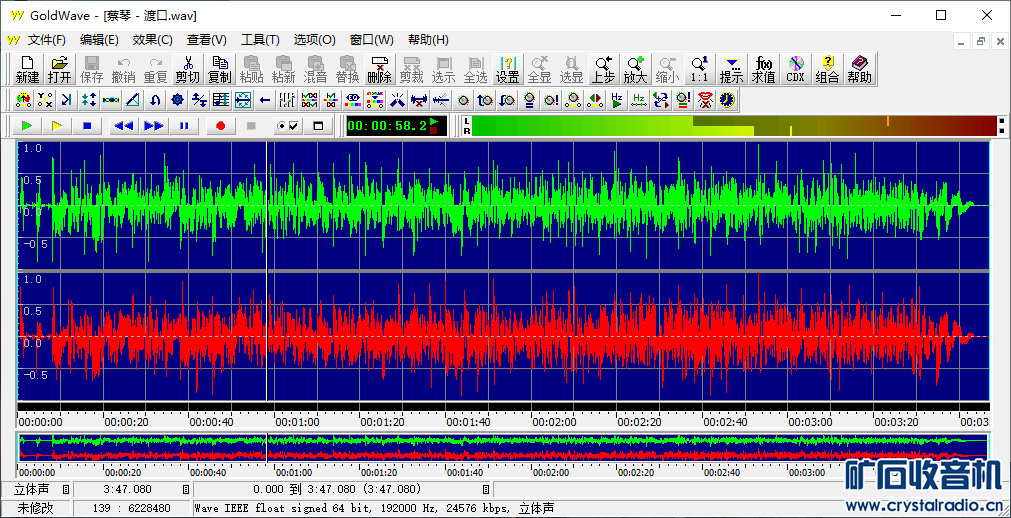1011x518 pixels.
Task: Open the 工具(T) menu
Action: click(260, 40)
